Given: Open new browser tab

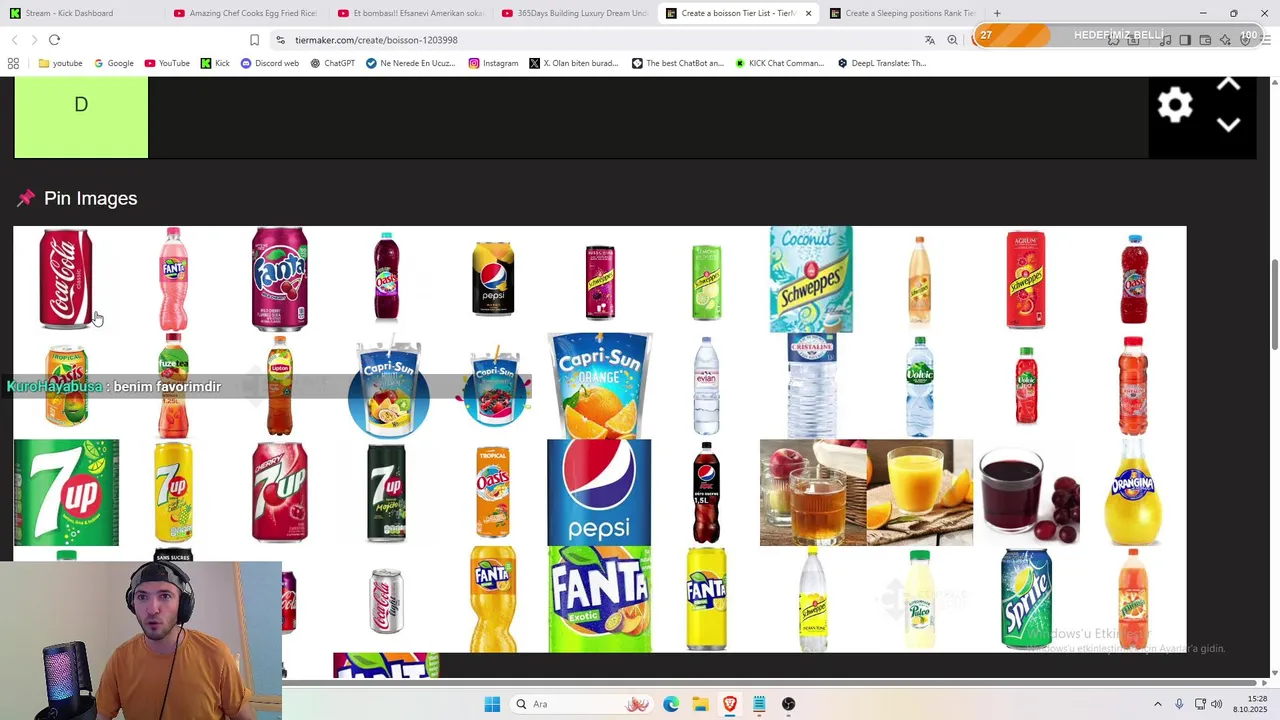Looking at the screenshot, I should coord(997,13).
